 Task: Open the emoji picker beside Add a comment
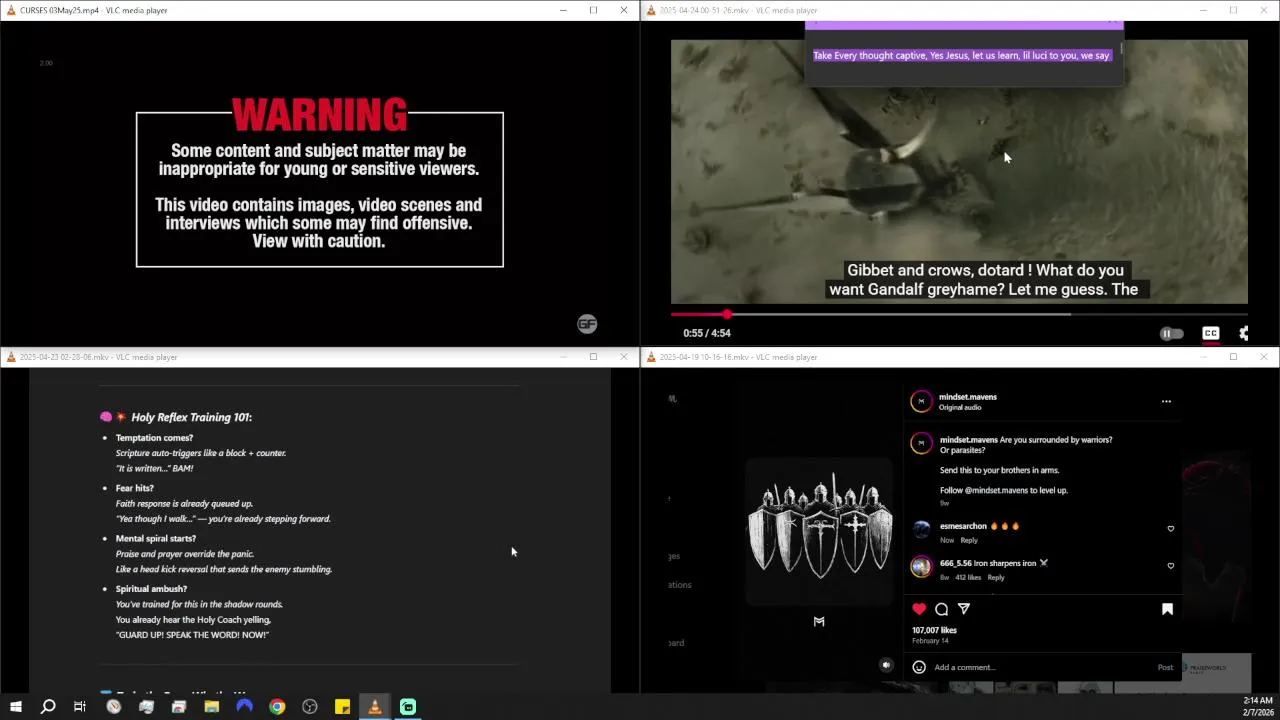point(919,667)
